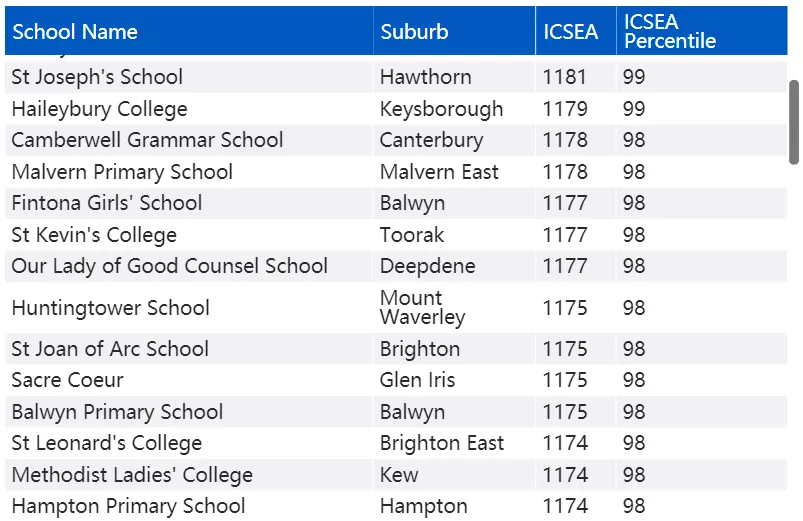Click Our Lady of Good Counsel School
803x521 pixels.
(x=170, y=266)
